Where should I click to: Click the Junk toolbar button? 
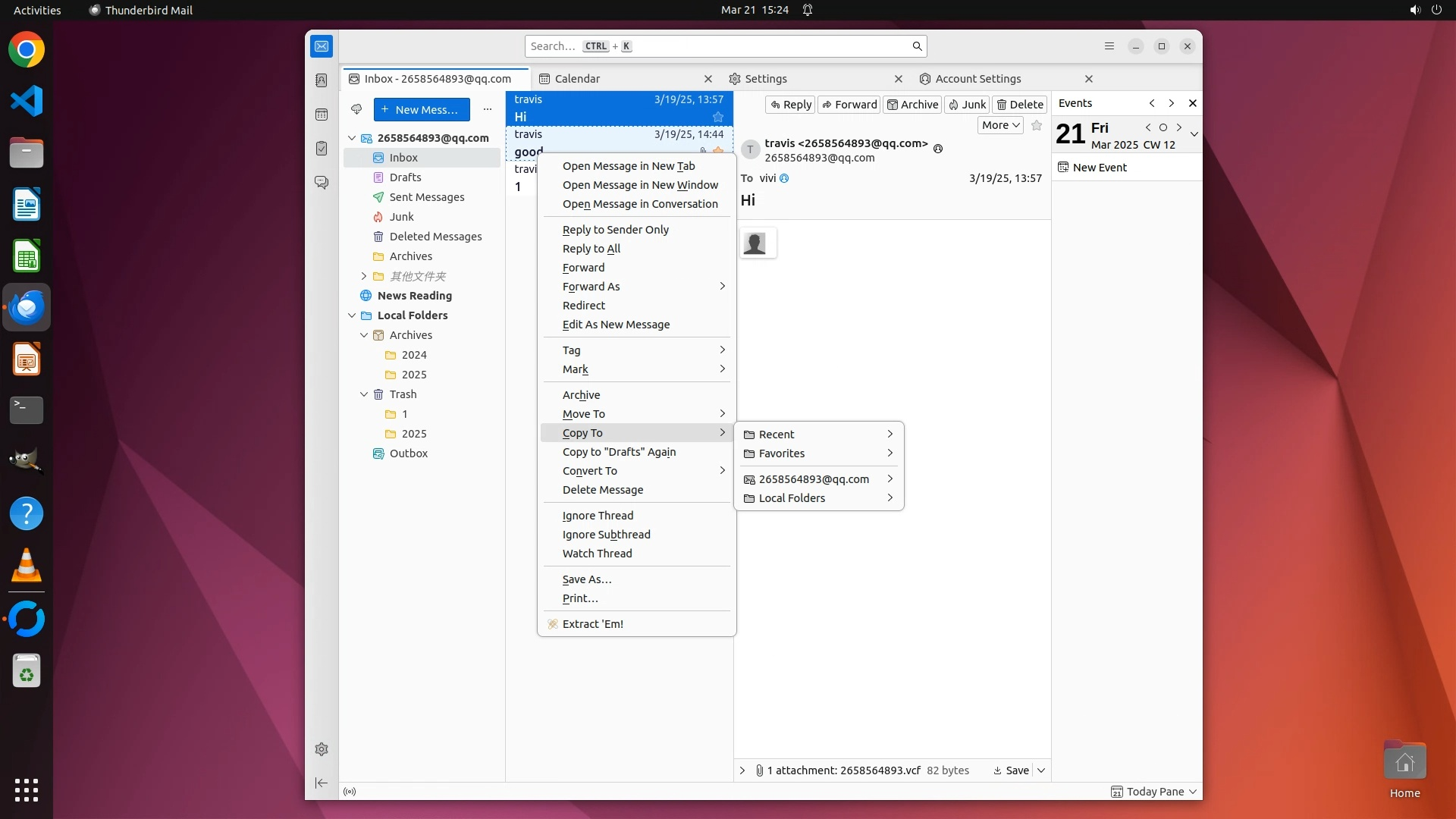point(967,105)
